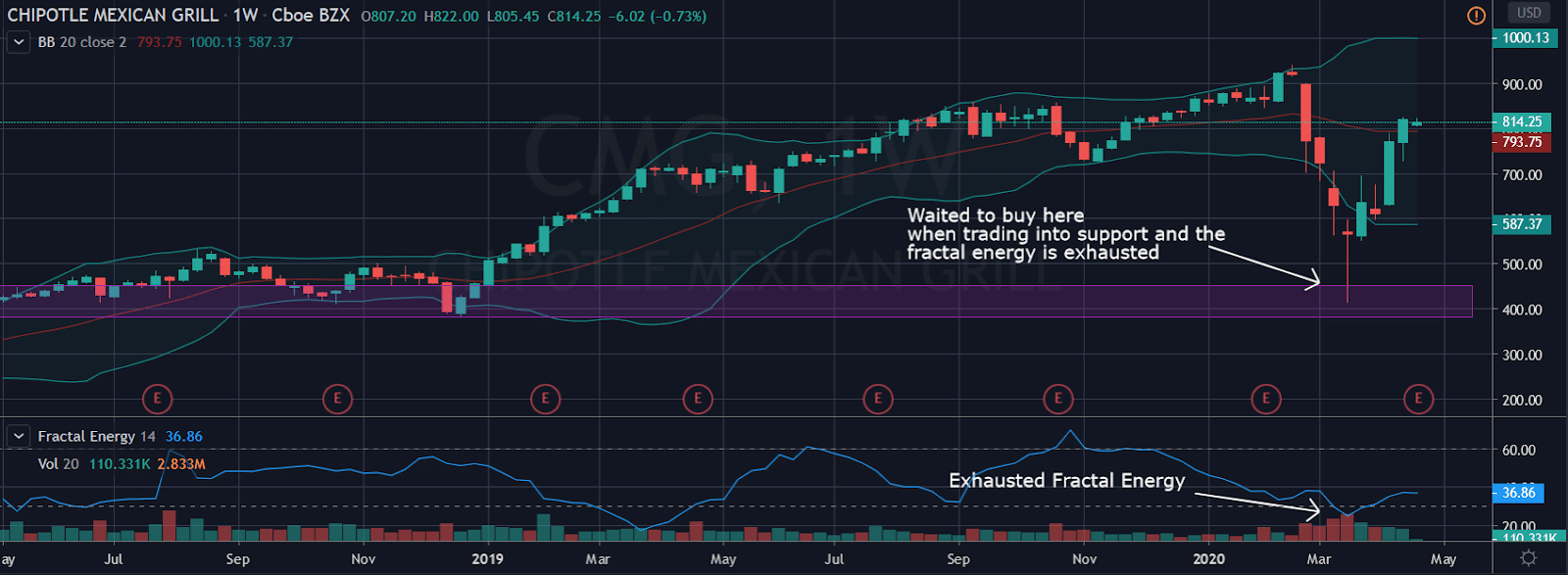Click the 2019 label on time axis
The image size is (1568, 575).
487,559
